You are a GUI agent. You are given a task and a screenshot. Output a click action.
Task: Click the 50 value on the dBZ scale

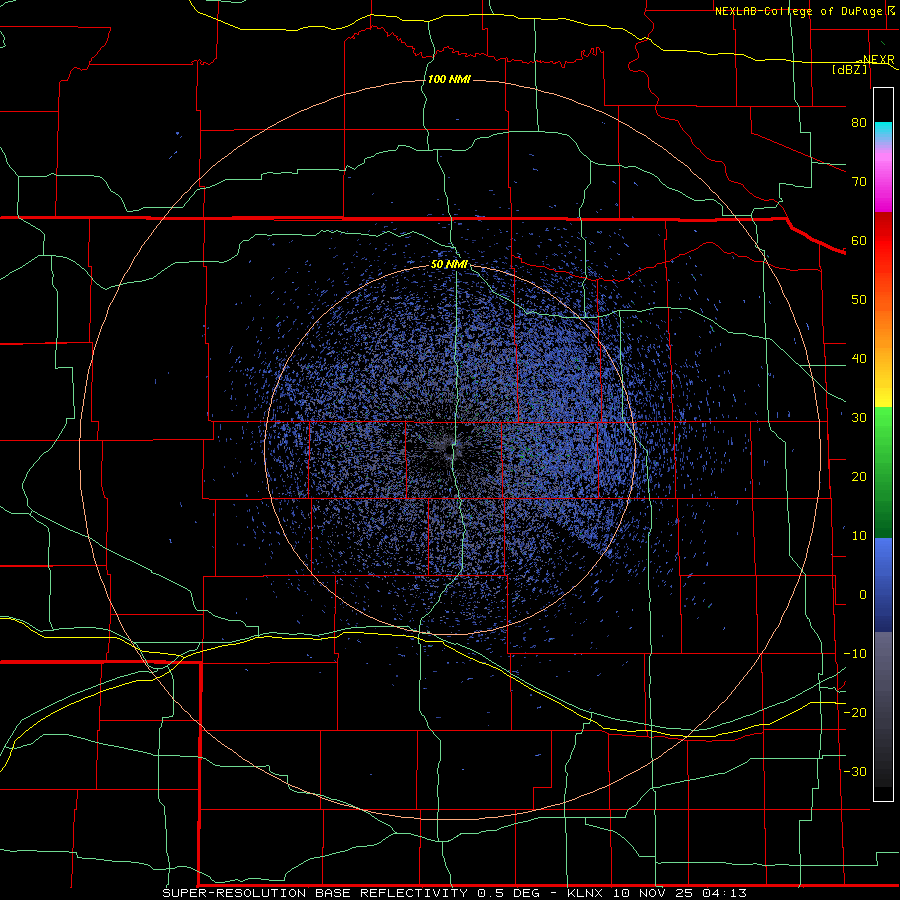(859, 300)
